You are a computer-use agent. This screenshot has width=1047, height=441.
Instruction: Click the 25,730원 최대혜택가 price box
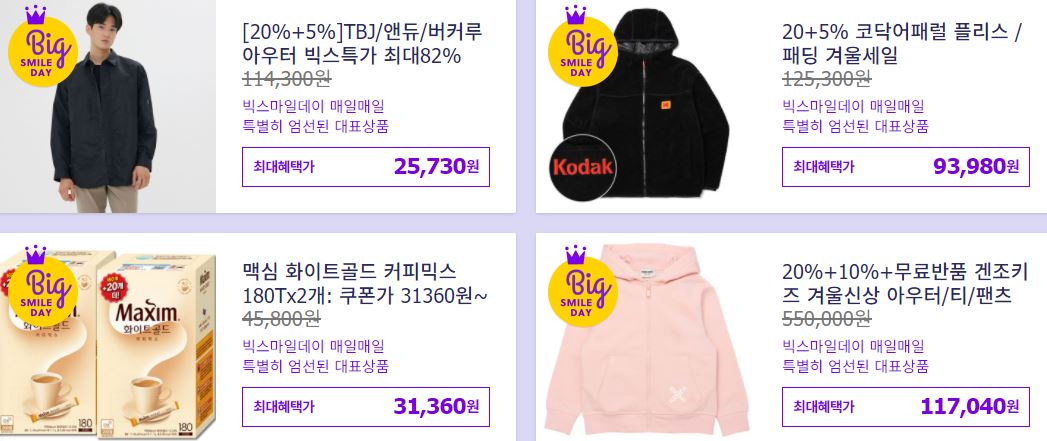pyautogui.click(x=366, y=167)
